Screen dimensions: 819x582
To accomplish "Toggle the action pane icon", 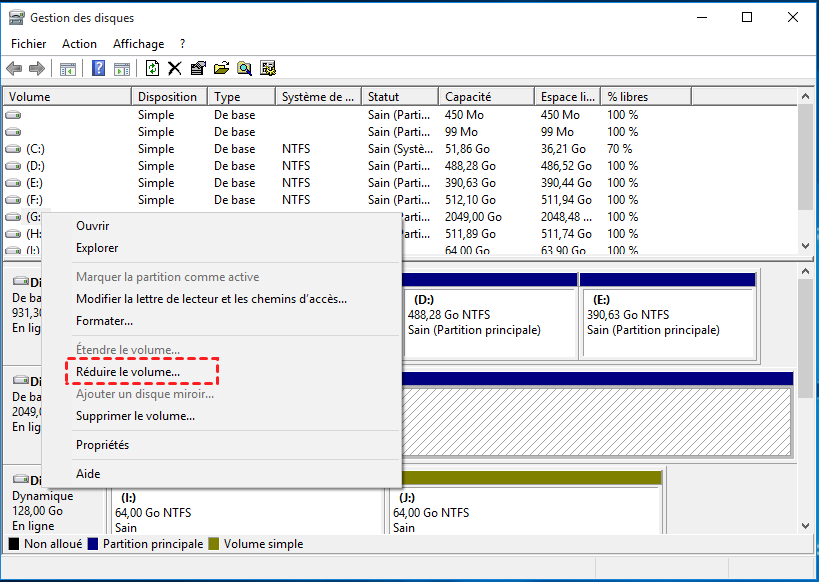I will point(122,68).
